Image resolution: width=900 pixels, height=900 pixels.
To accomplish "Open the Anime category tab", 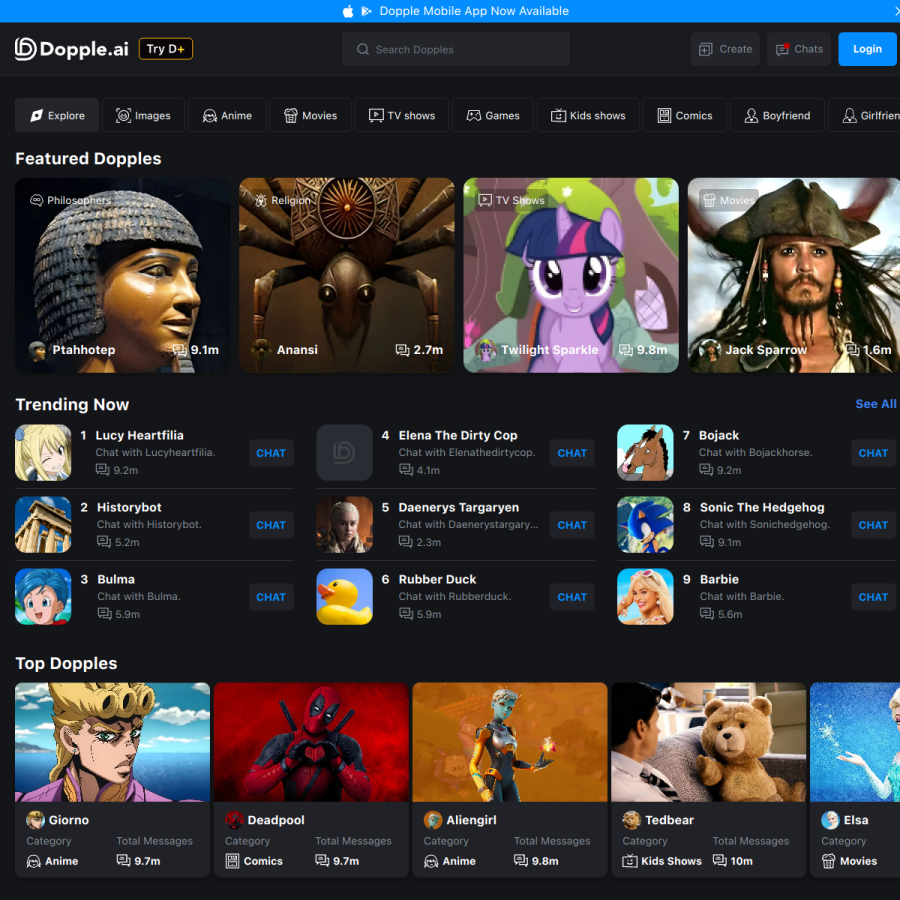I will [x=227, y=115].
